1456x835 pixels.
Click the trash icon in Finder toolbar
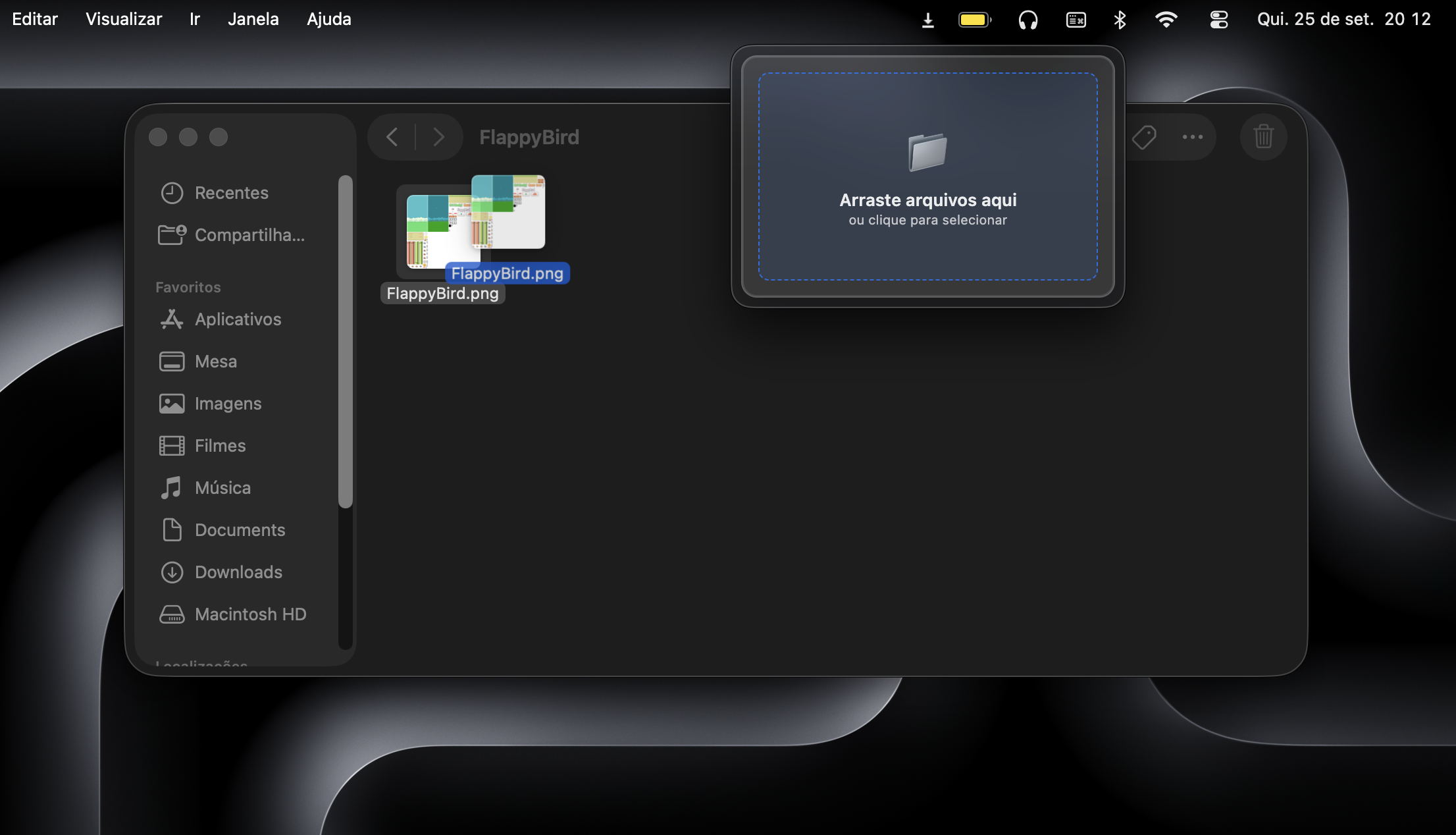(x=1263, y=137)
